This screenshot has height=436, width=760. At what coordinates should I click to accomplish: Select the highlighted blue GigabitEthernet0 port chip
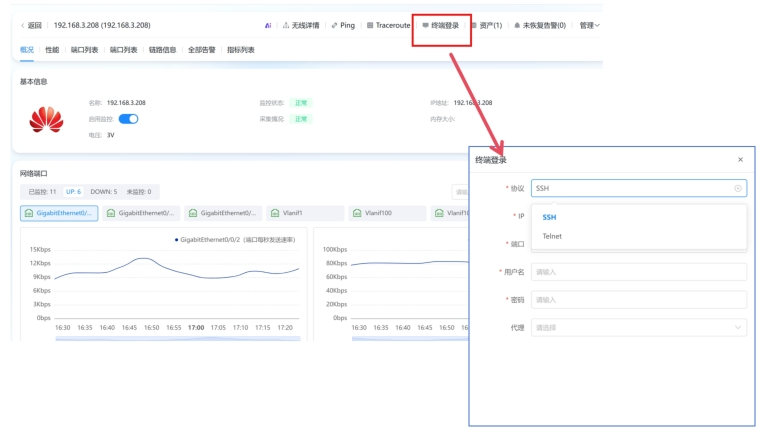(x=59, y=213)
